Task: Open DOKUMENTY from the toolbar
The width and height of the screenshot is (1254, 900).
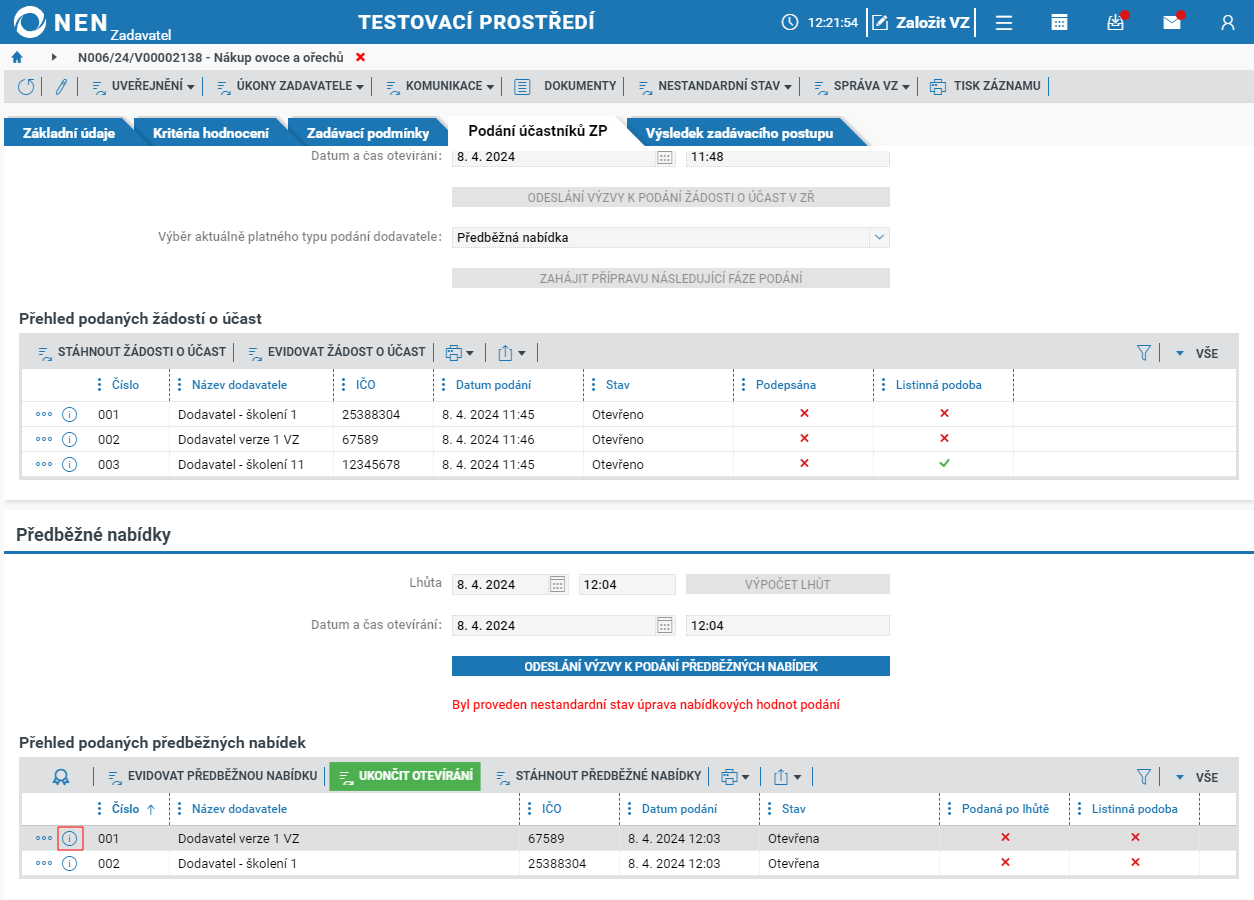Action: [x=565, y=87]
